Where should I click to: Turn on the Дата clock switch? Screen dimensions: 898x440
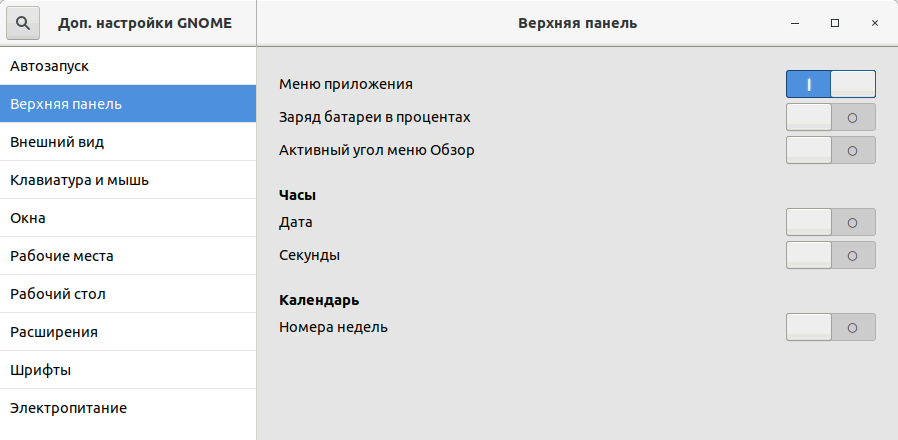[x=830, y=222]
